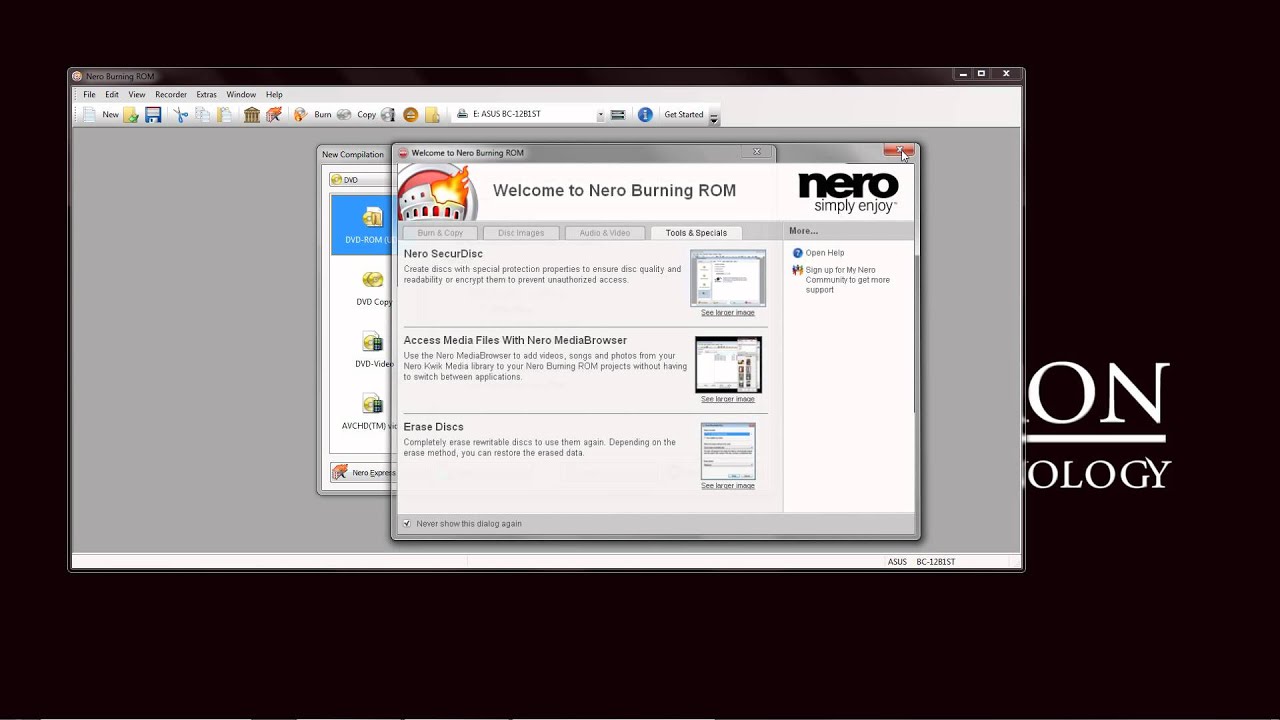Click the Open file folder icon in toolbar
The height and width of the screenshot is (720, 1280).
131,115
